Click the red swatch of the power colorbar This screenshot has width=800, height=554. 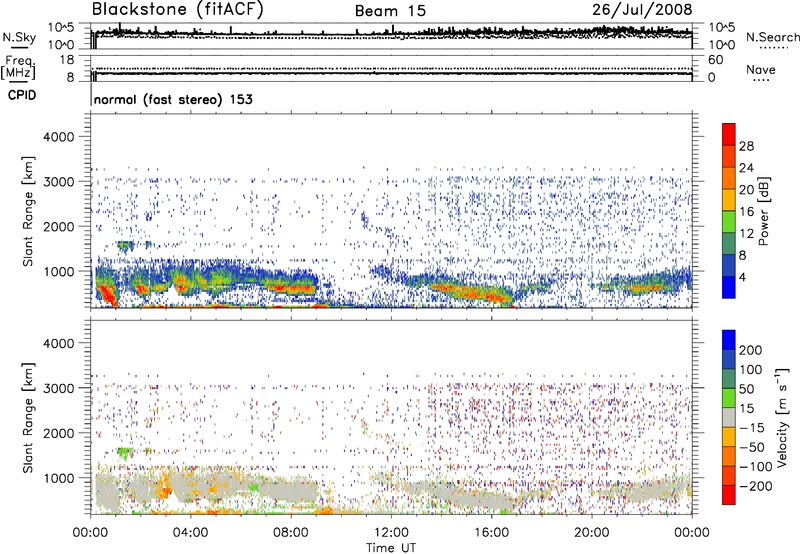click(x=729, y=135)
